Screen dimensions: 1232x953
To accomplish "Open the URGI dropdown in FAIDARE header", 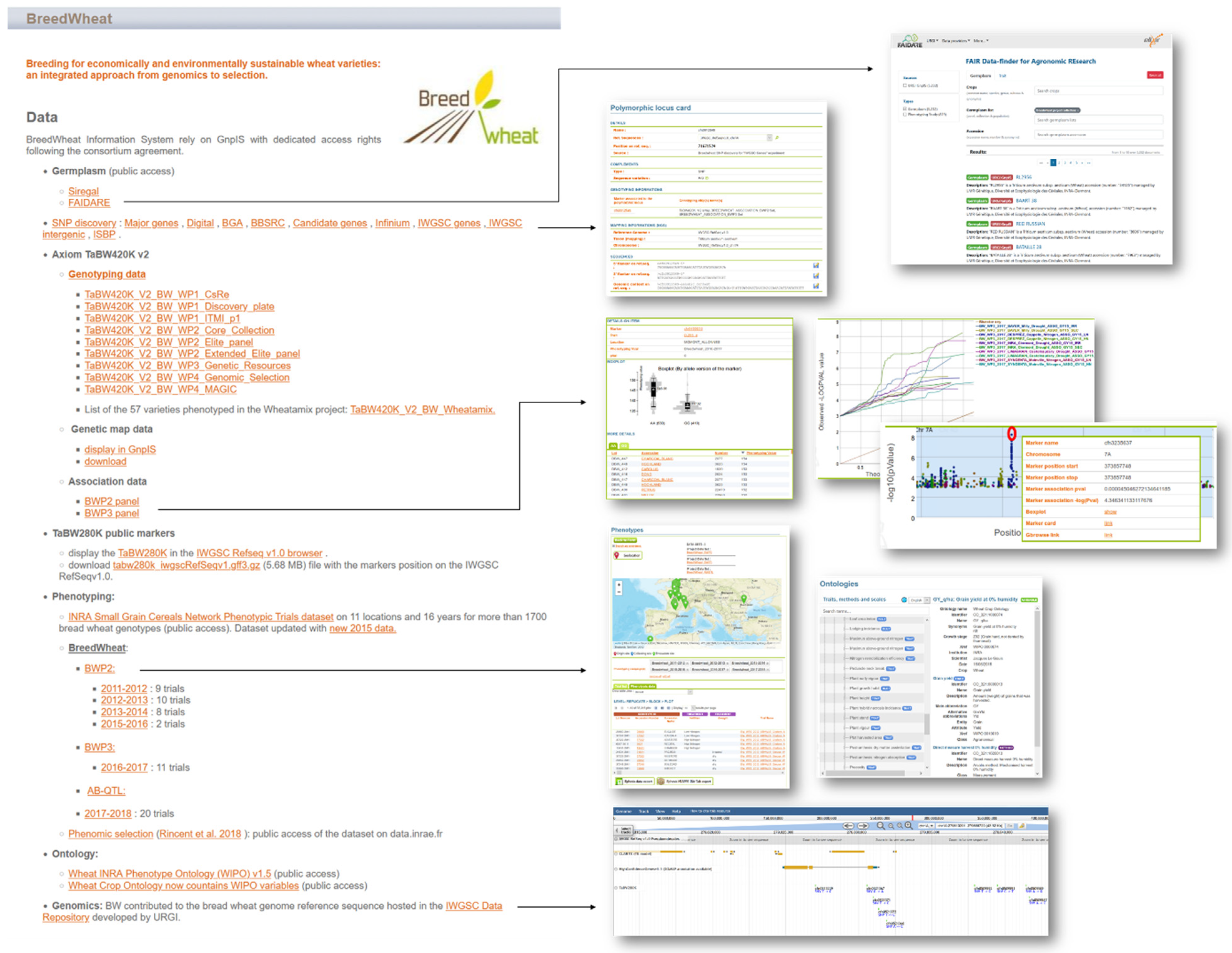I will 933,41.
